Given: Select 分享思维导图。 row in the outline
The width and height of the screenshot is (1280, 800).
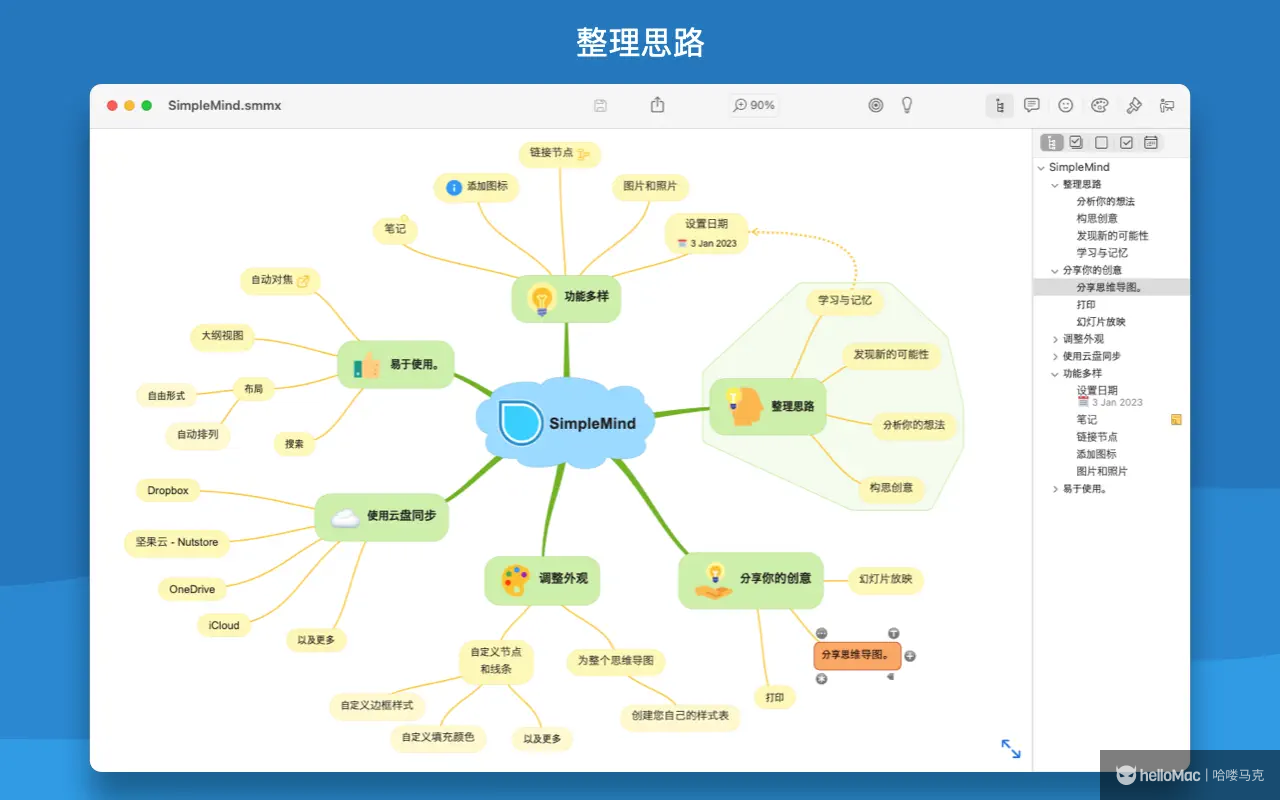Looking at the screenshot, I should coord(1111,287).
